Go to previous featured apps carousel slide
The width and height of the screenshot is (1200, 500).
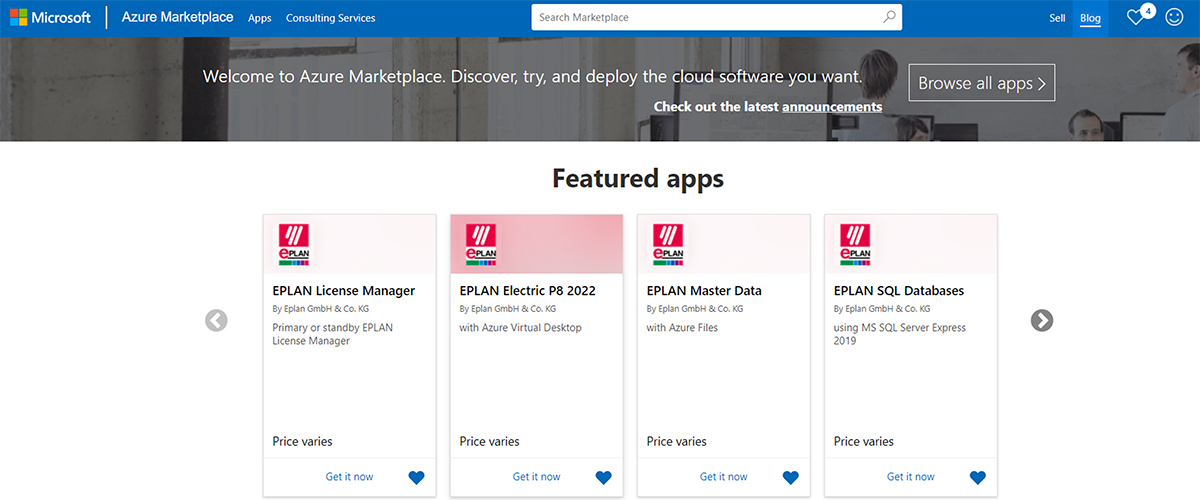(216, 320)
